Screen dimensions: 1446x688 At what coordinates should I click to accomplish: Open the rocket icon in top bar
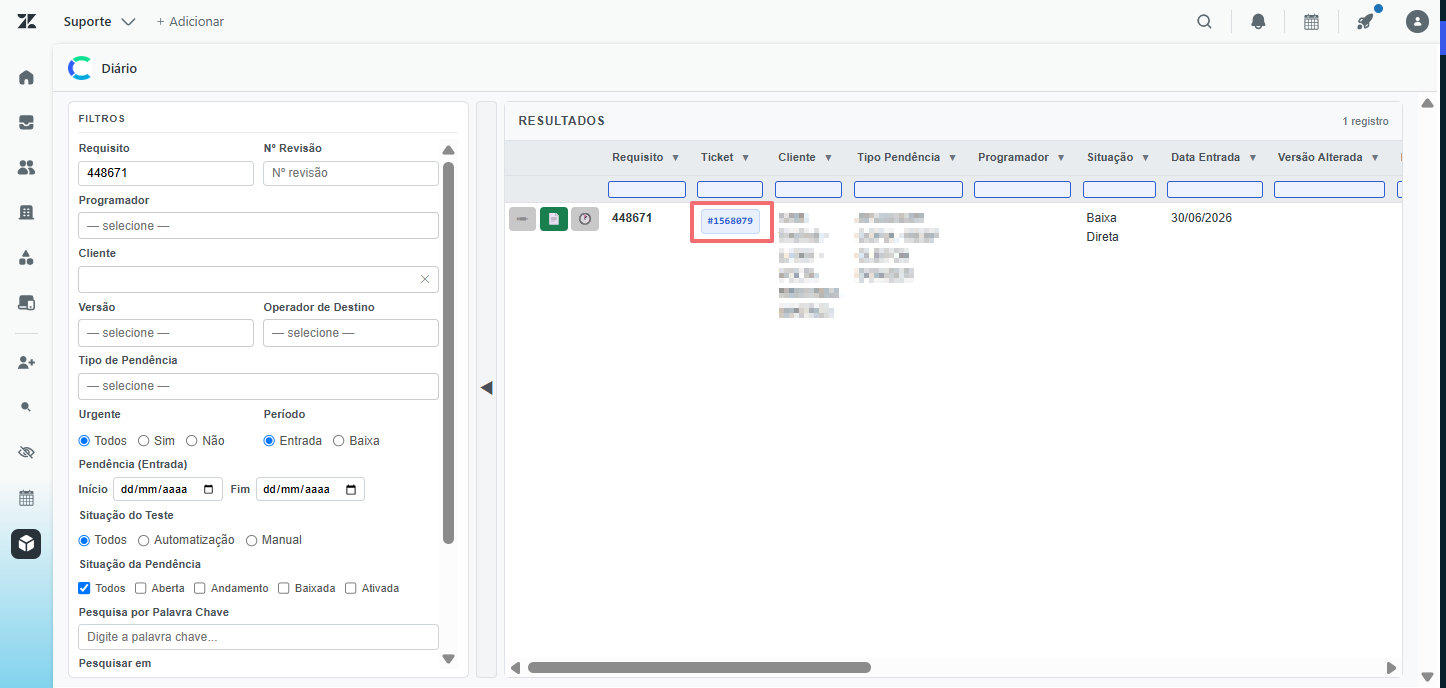click(x=1365, y=21)
